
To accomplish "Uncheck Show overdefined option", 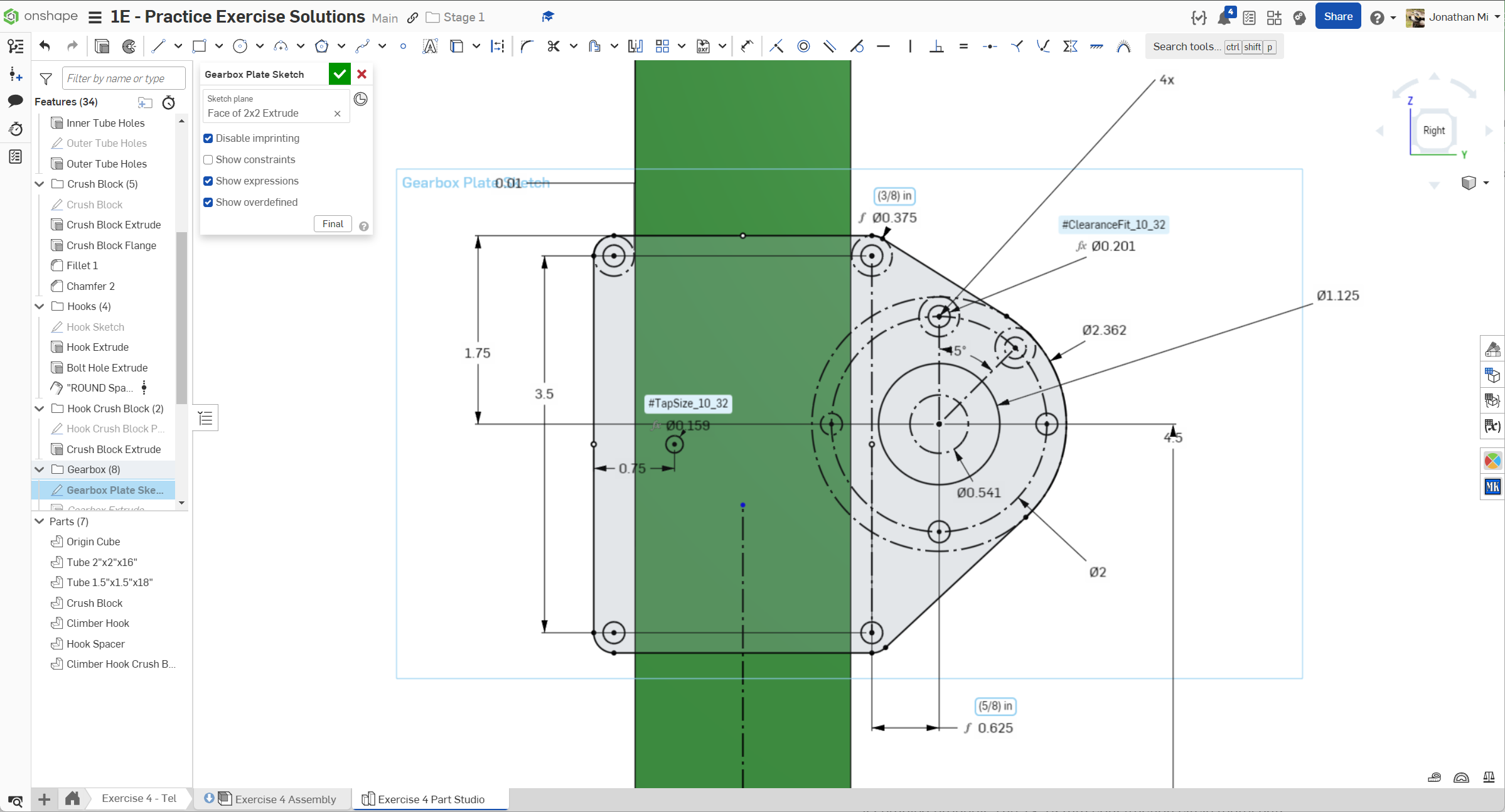I will pos(208,202).
